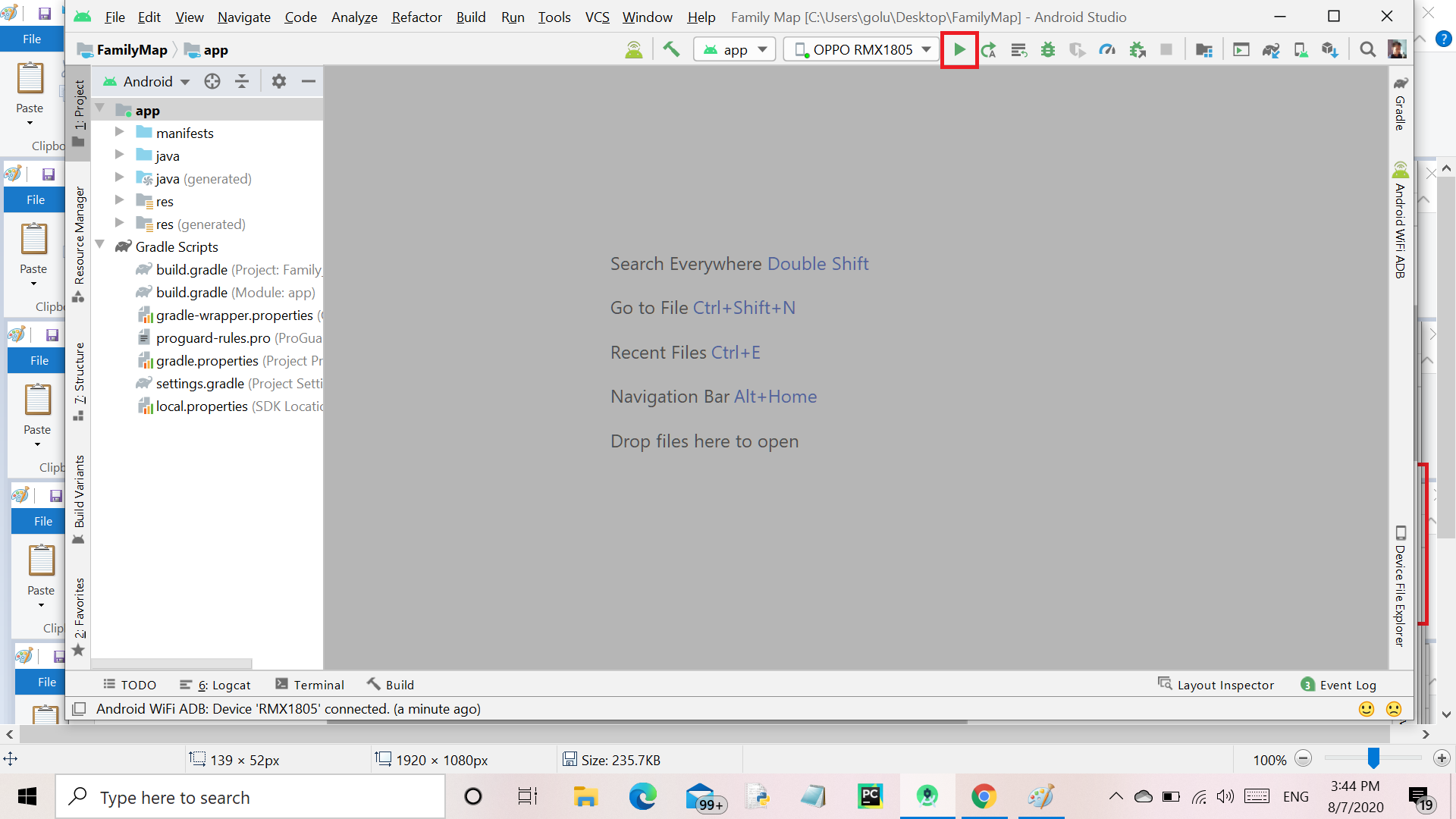Toggle the Device File Explorer panel
1456x819 pixels.
(1401, 587)
